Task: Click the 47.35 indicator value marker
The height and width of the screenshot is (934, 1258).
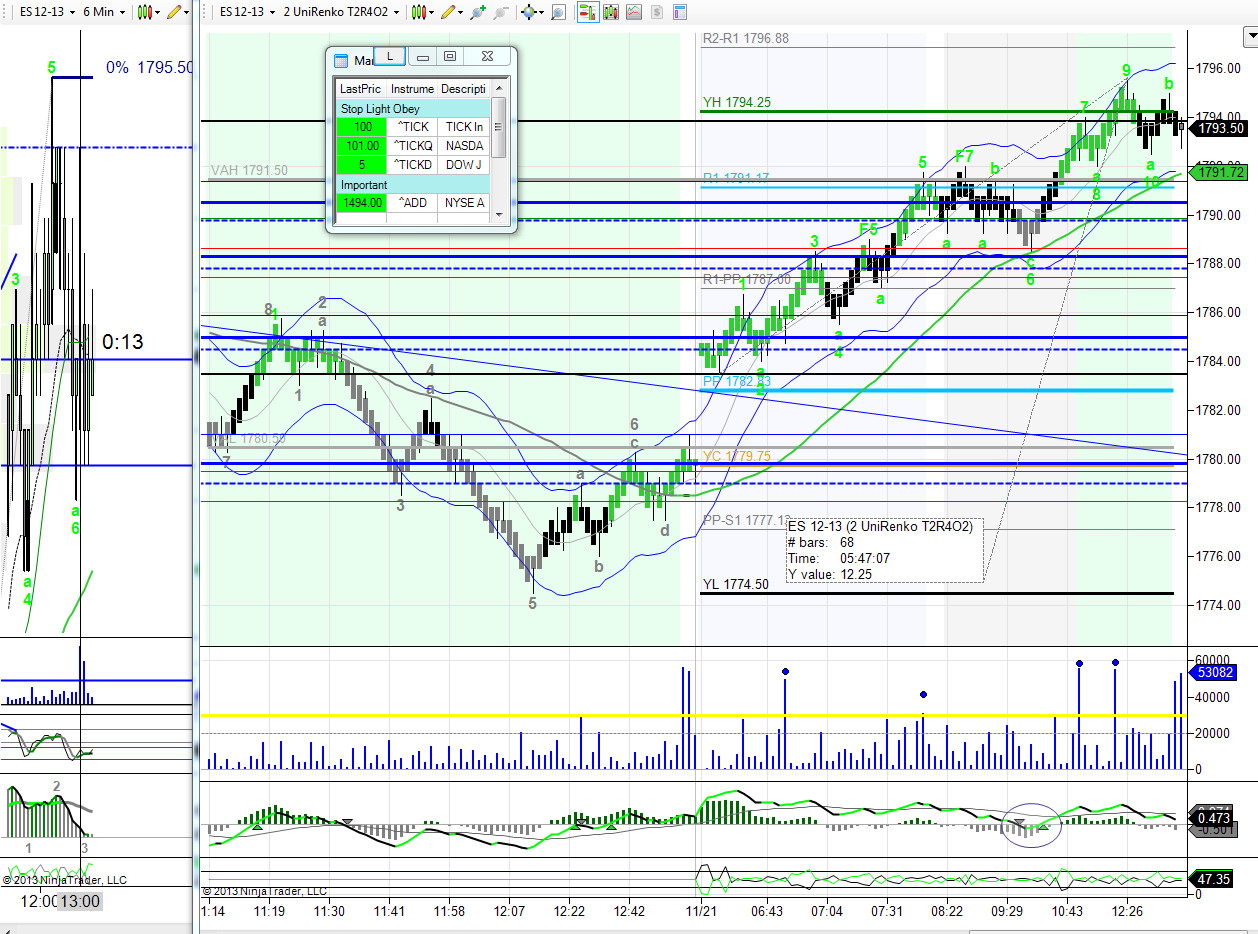Action: [1212, 880]
